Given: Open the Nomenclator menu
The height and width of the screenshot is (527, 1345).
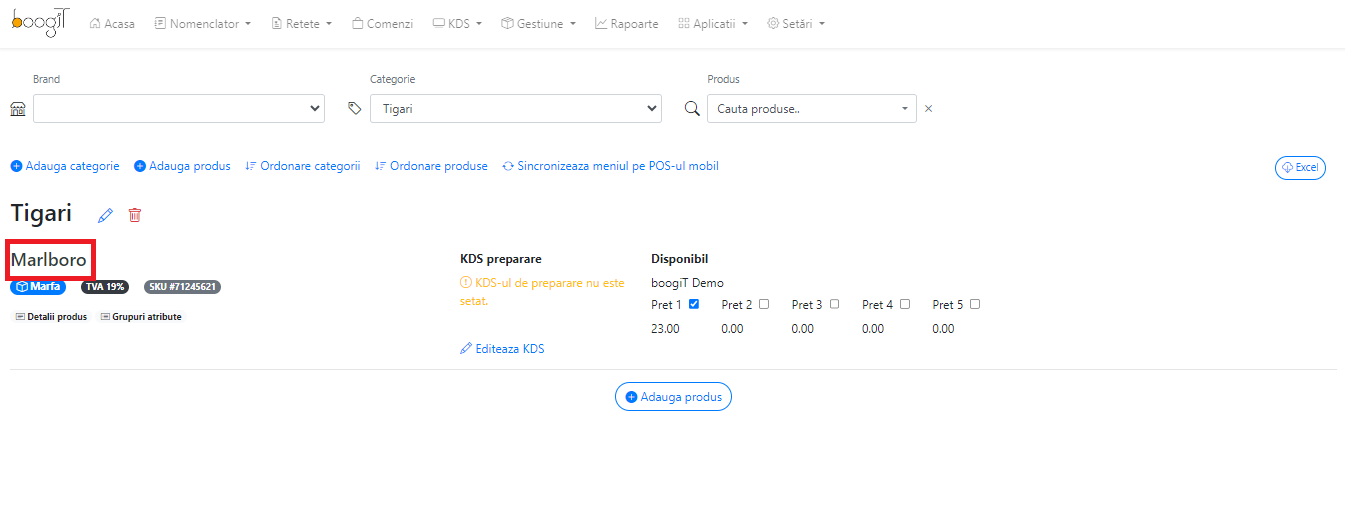Looking at the screenshot, I should (203, 23).
